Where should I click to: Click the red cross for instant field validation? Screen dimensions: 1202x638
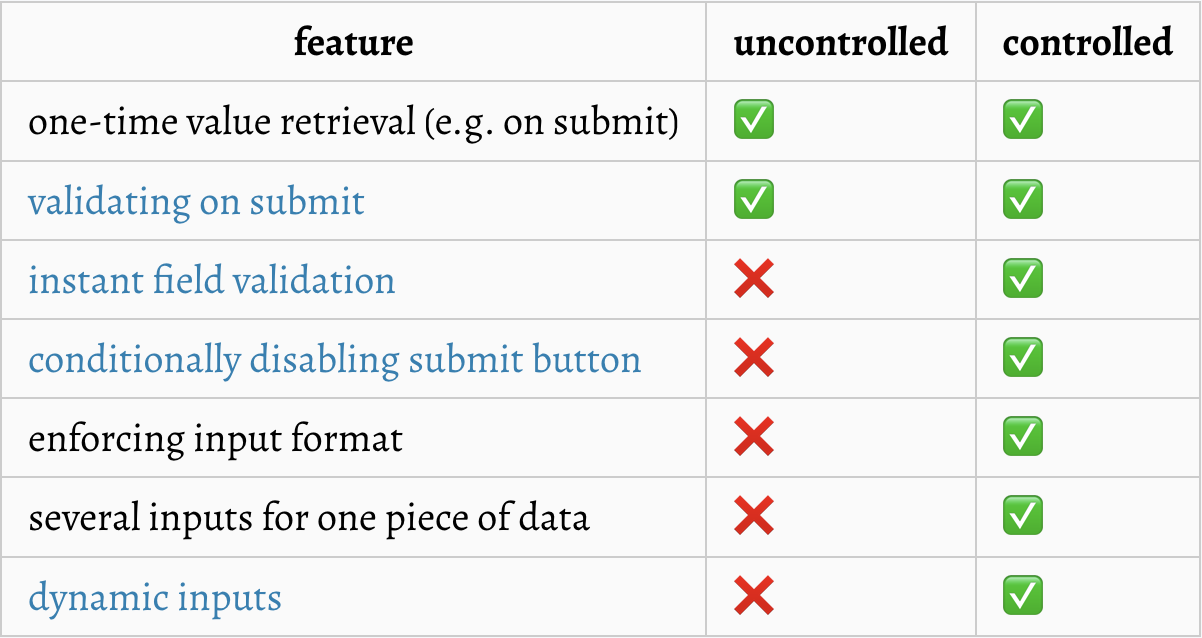coord(753,279)
